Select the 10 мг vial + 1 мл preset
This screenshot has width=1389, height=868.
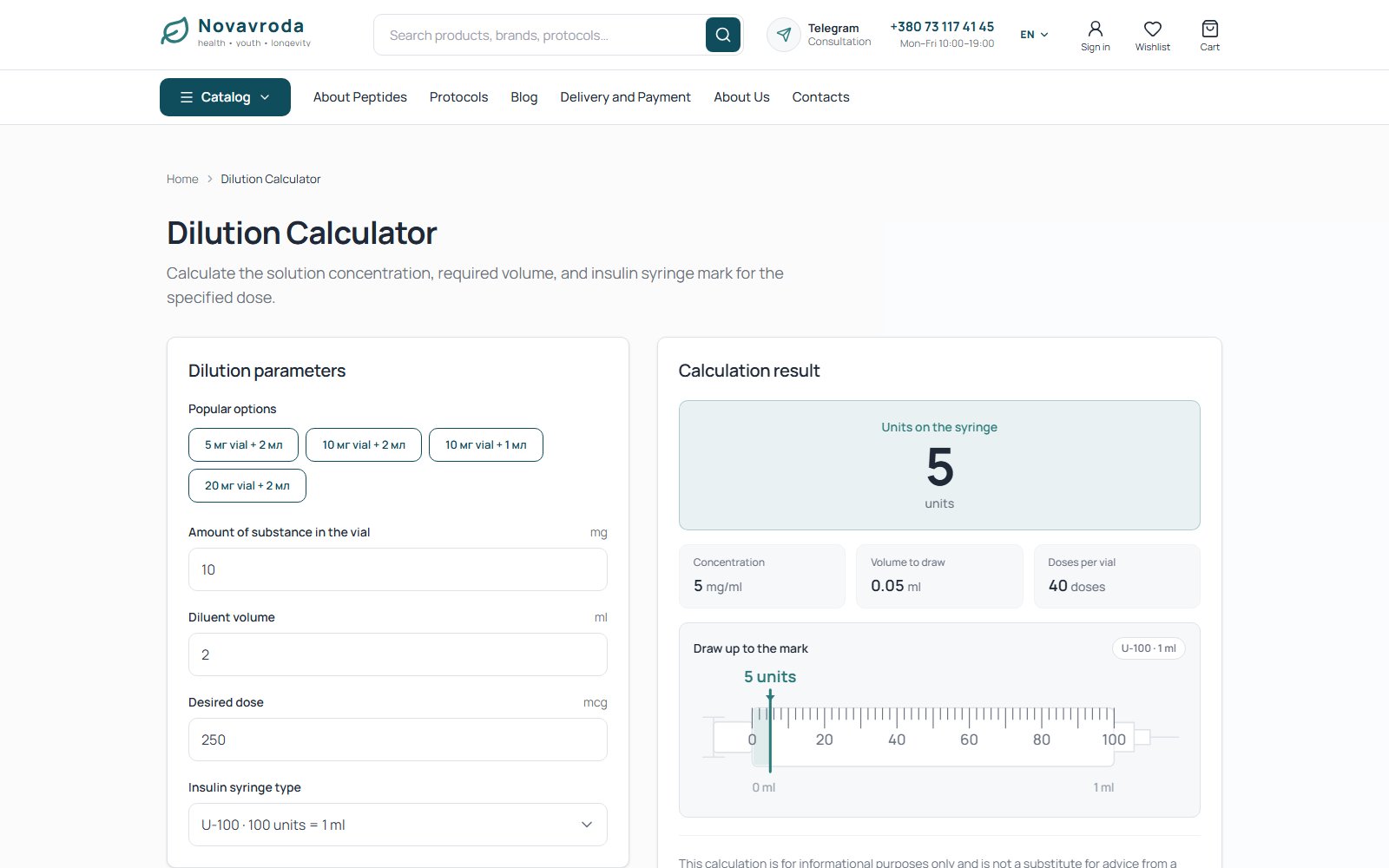(486, 444)
